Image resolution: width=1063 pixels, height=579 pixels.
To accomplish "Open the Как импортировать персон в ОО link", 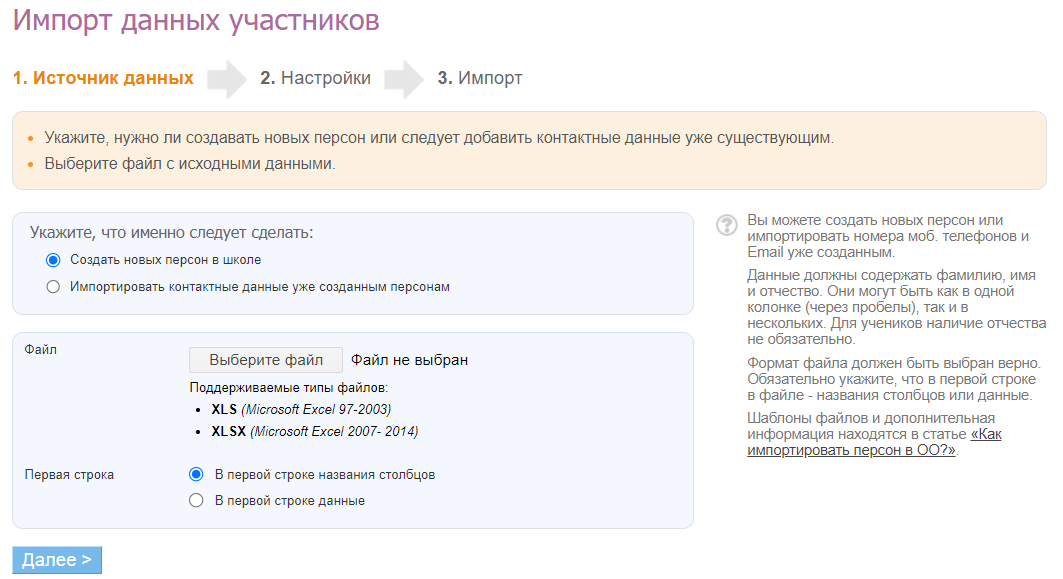I will [873, 442].
